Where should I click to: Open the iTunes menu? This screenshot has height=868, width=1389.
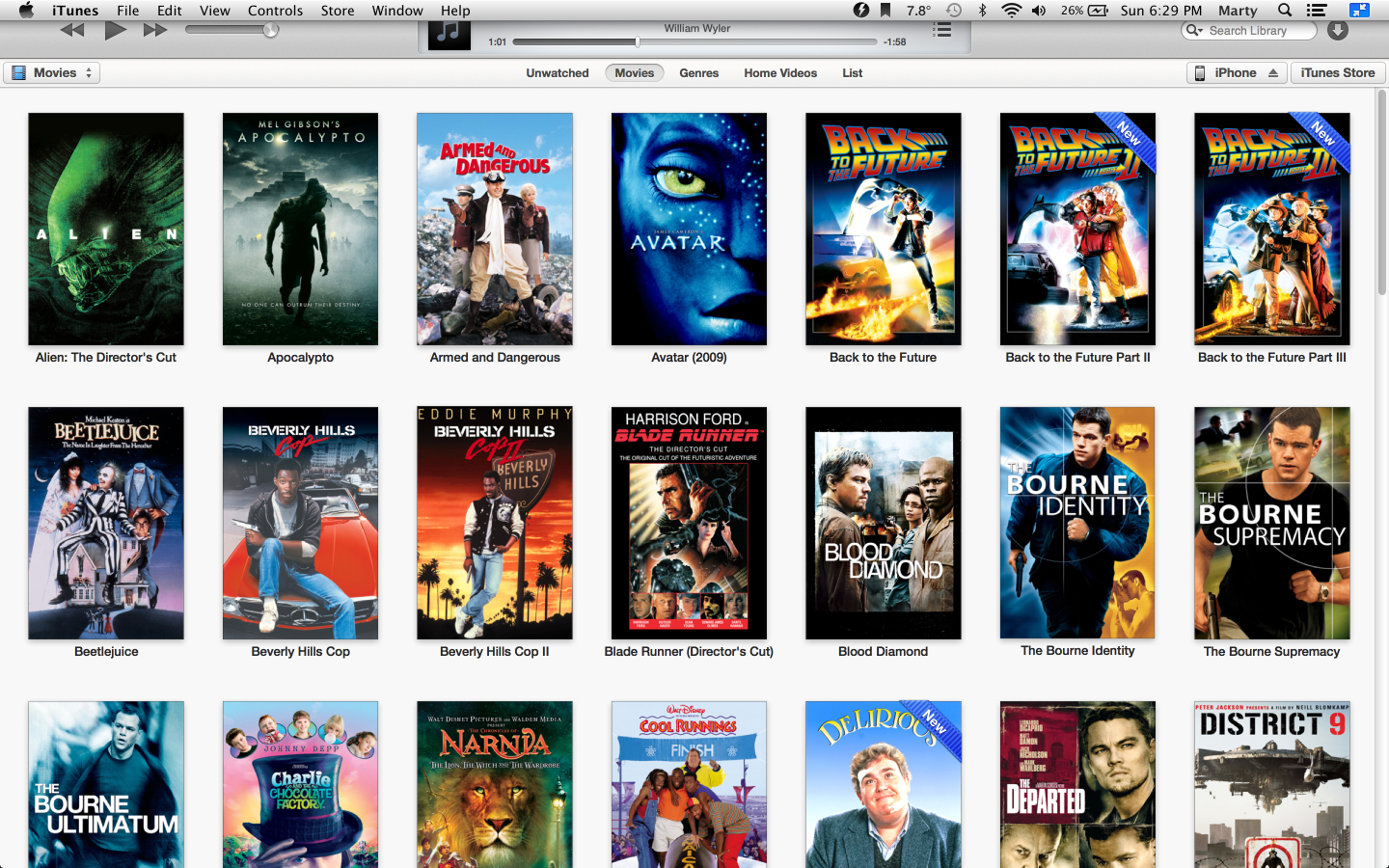(75, 11)
